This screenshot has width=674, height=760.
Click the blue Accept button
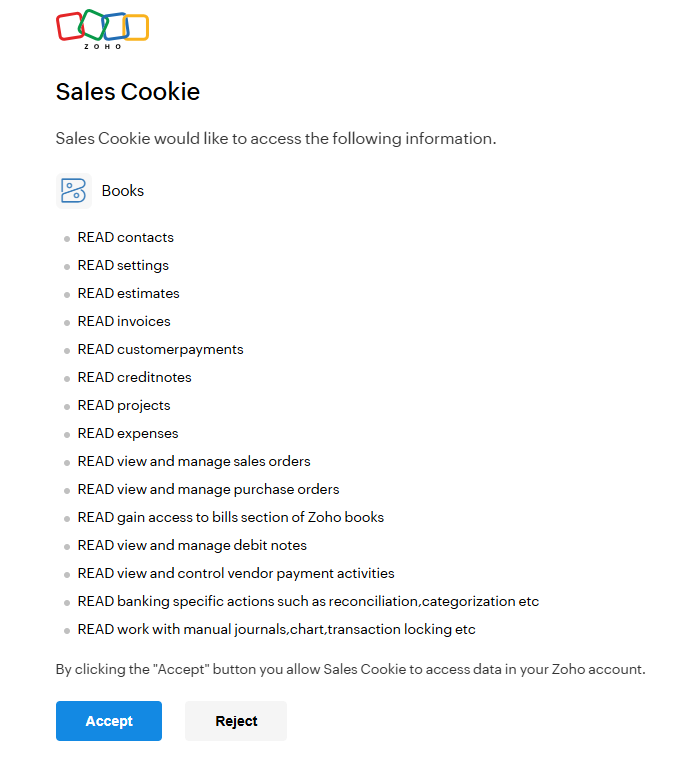coord(109,721)
